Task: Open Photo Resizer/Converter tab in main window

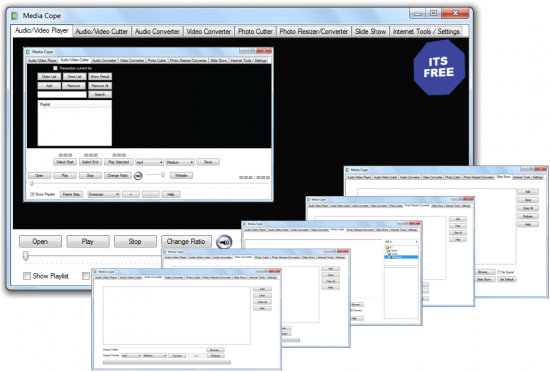Action: tap(314, 32)
